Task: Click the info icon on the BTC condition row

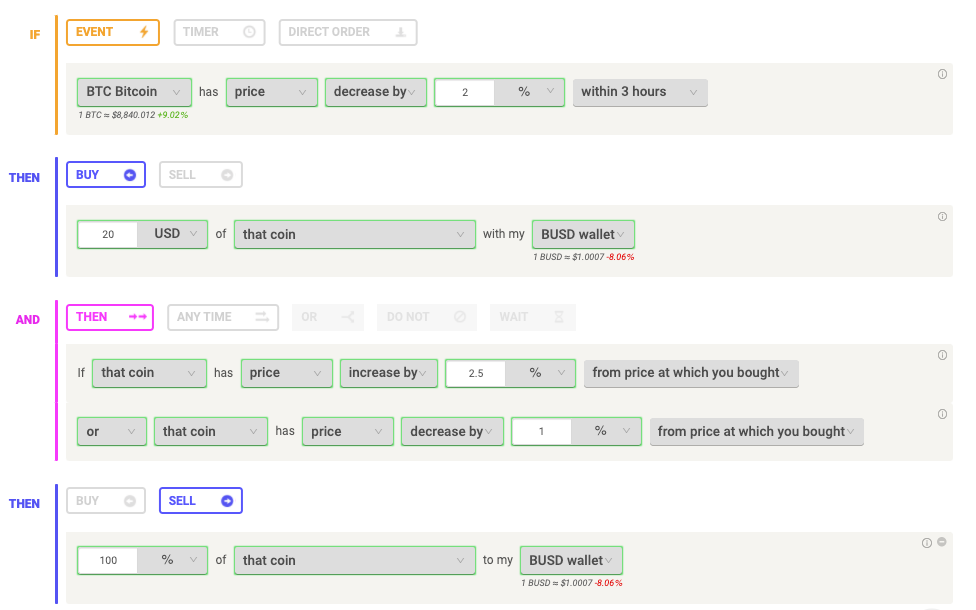Action: click(942, 74)
